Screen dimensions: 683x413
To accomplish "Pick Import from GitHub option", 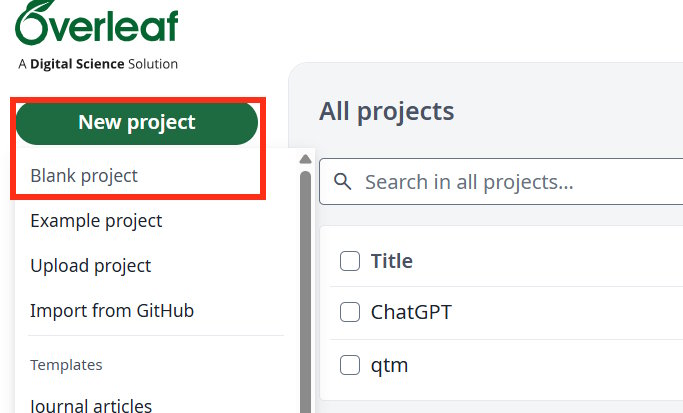I will coord(112,311).
